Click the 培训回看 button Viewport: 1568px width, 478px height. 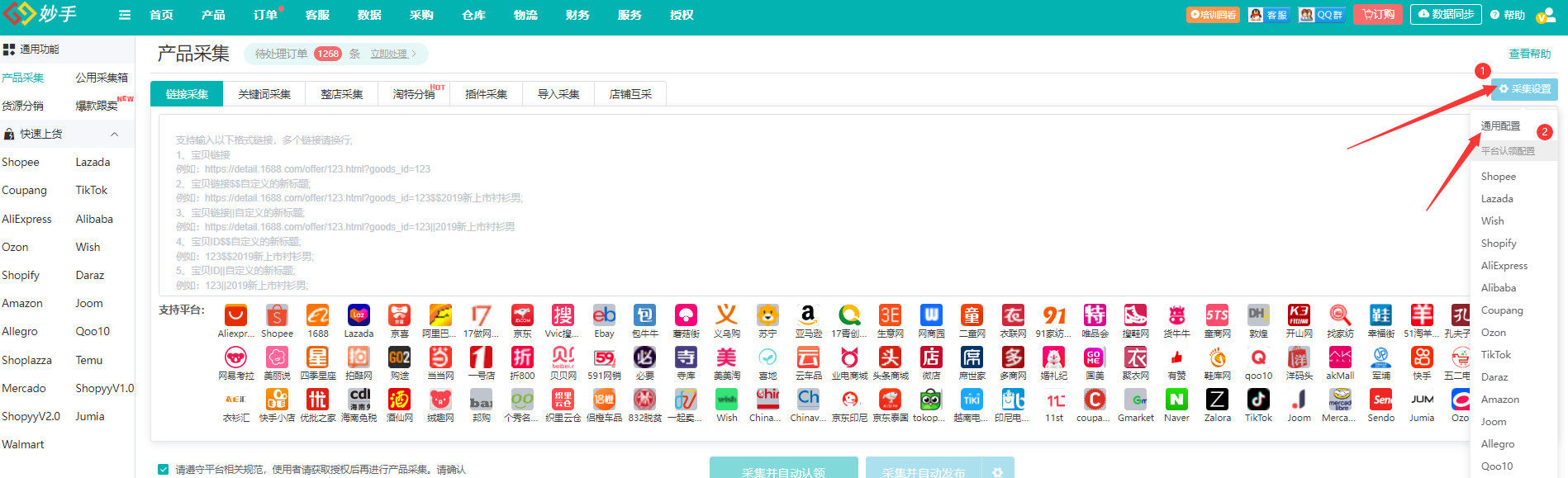point(1213,15)
